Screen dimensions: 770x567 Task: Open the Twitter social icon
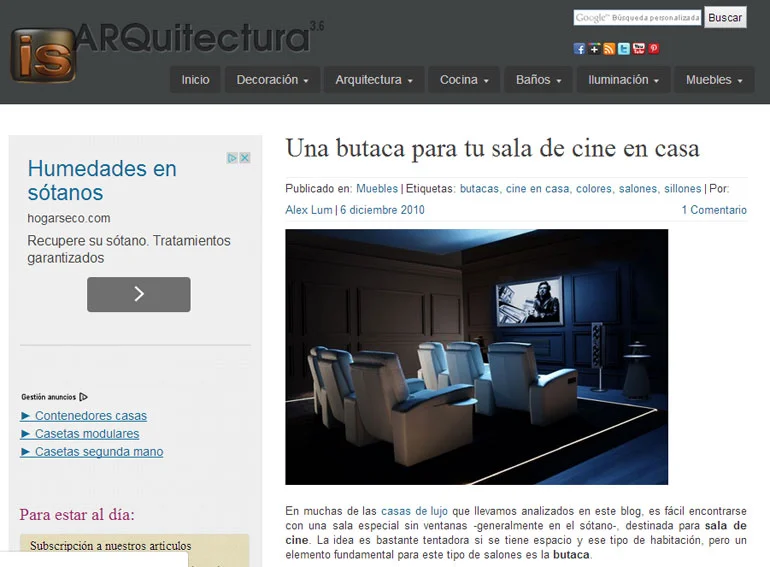click(624, 49)
